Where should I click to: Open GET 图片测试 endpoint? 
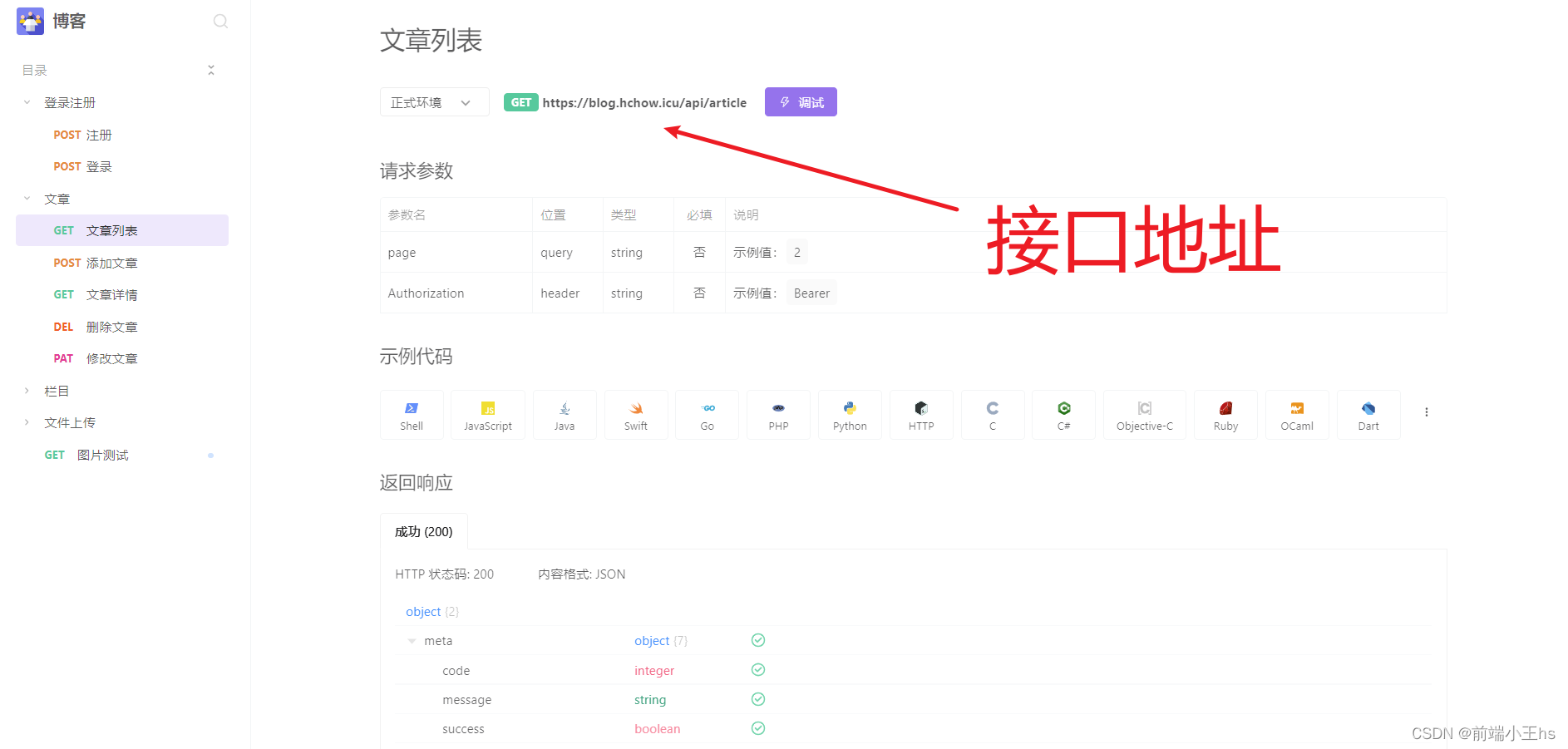(122, 455)
